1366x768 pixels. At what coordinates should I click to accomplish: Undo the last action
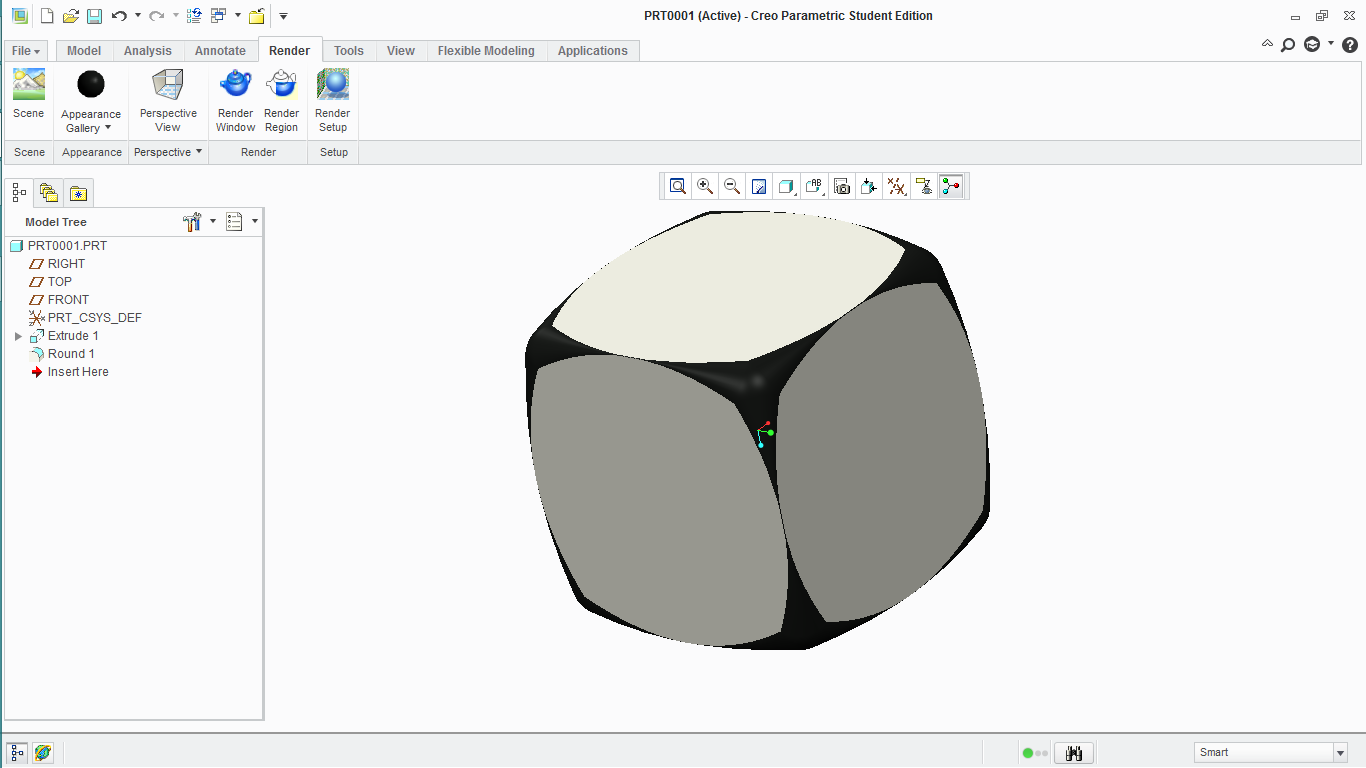119,16
